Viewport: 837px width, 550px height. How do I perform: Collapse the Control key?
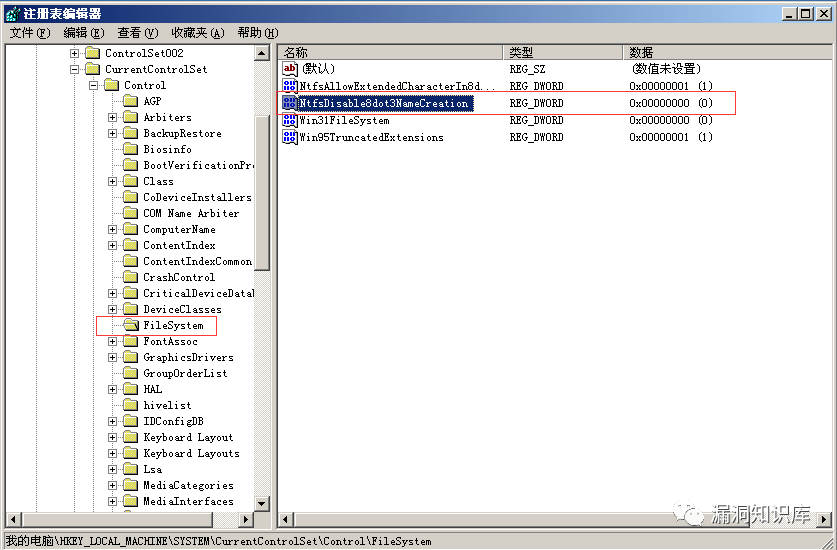point(93,85)
